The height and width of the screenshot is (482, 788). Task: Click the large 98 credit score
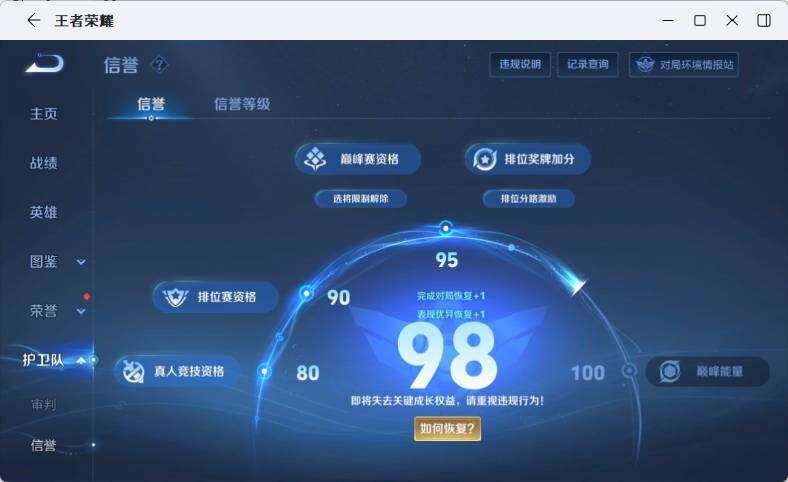[447, 356]
